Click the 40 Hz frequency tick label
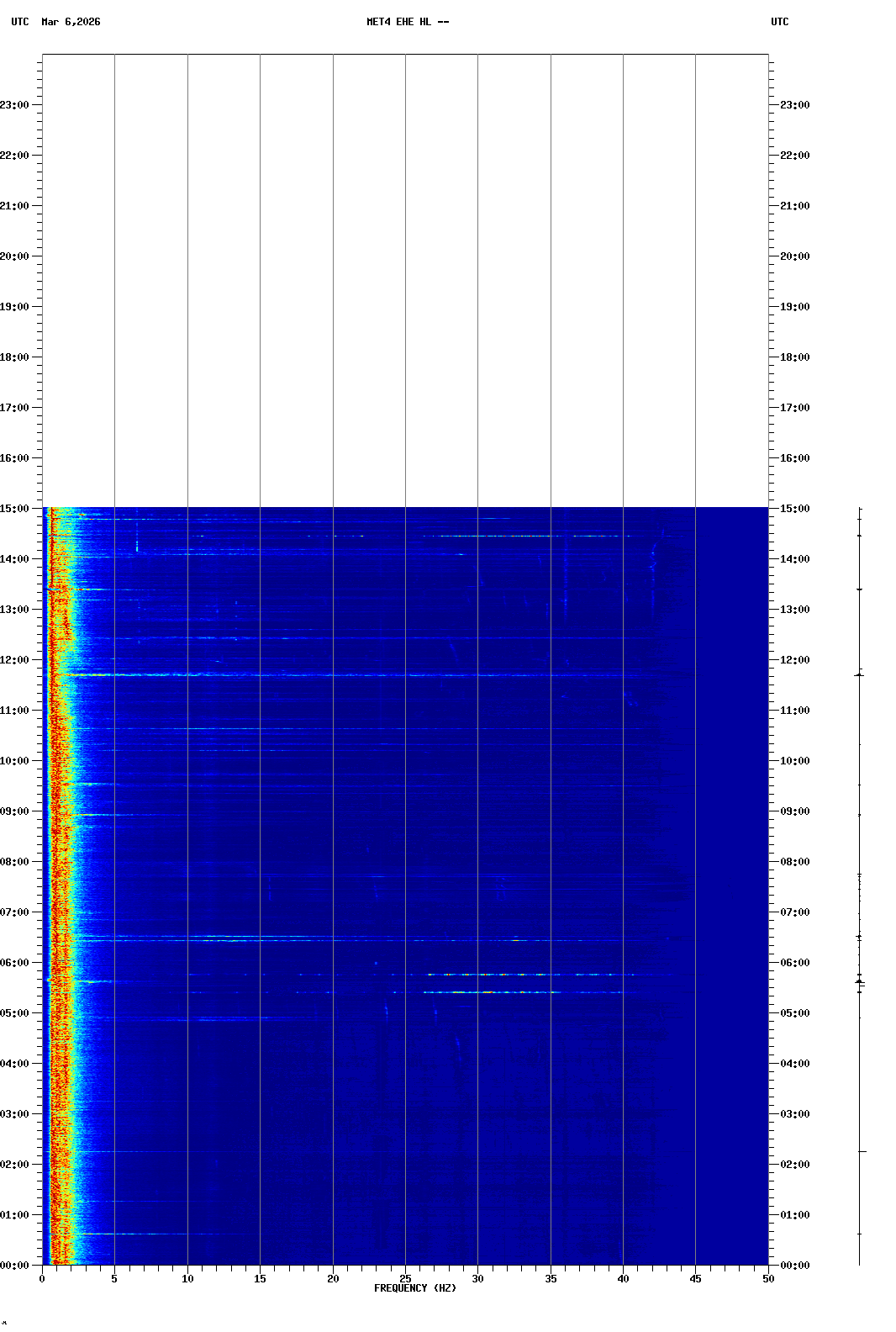 [623, 1279]
